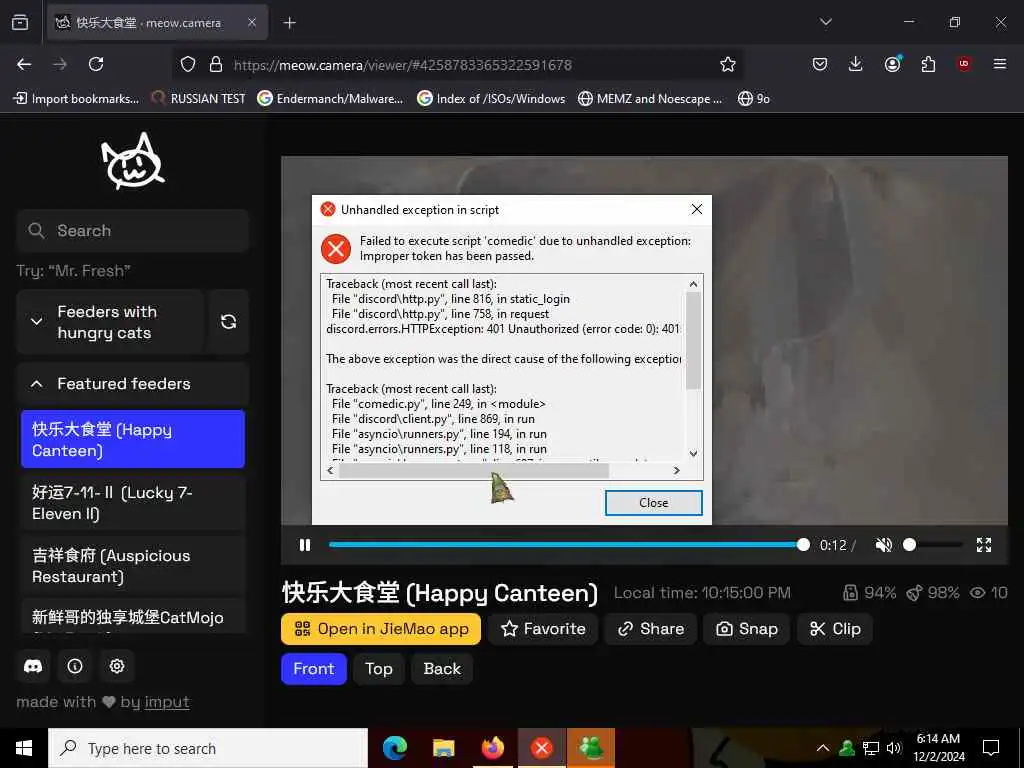Open the settings gear in sidebar footer
This screenshot has height=768, width=1024.
117,666
